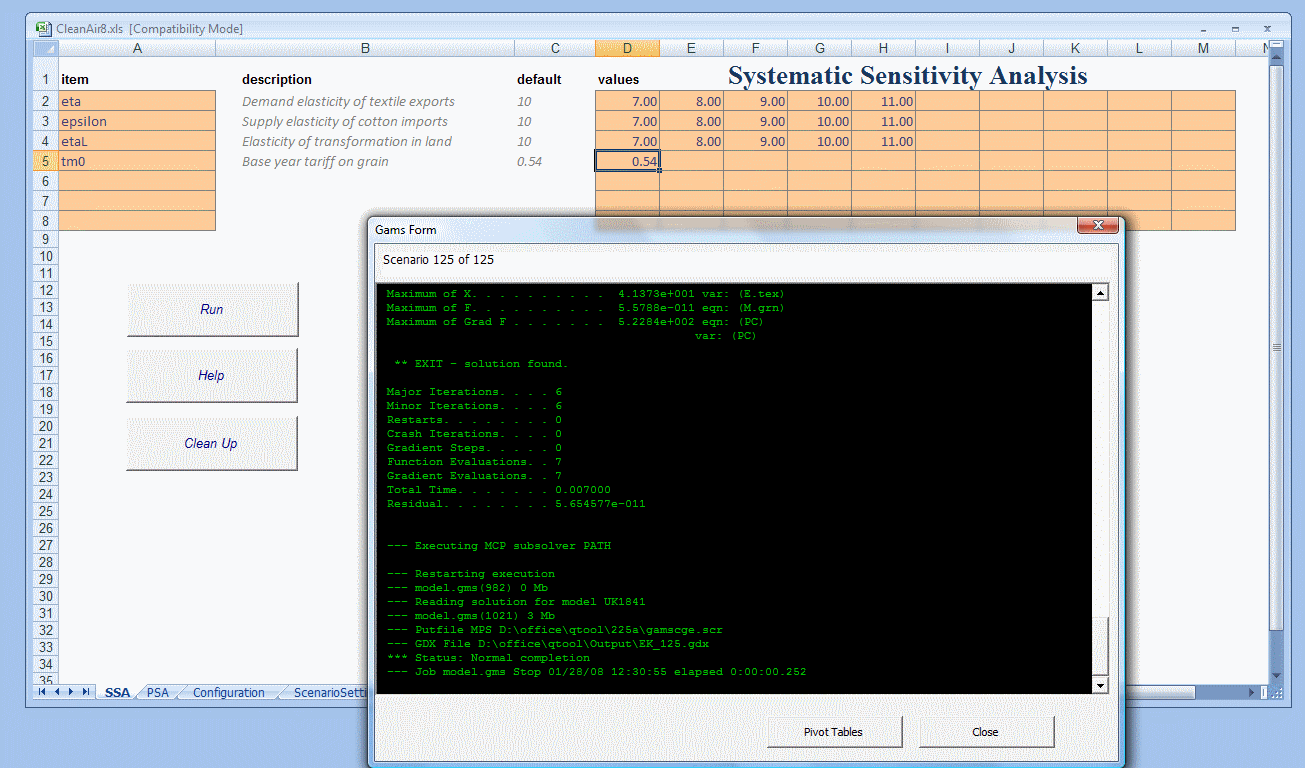
Task: Select the SSA sheet tab
Action: (x=117, y=692)
